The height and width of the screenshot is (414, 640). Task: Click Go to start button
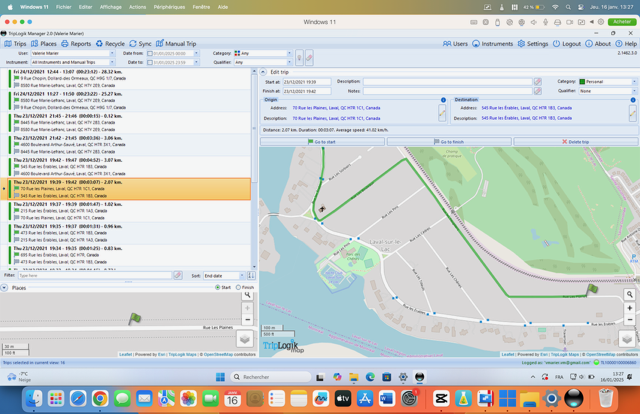click(322, 142)
